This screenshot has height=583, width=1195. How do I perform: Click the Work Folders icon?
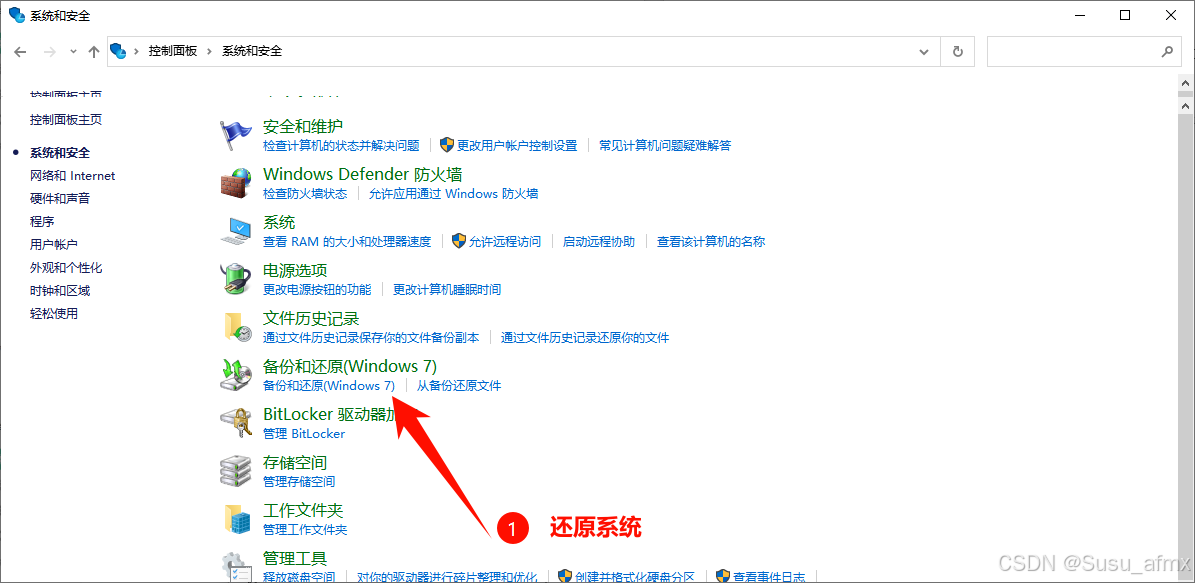(x=235, y=520)
